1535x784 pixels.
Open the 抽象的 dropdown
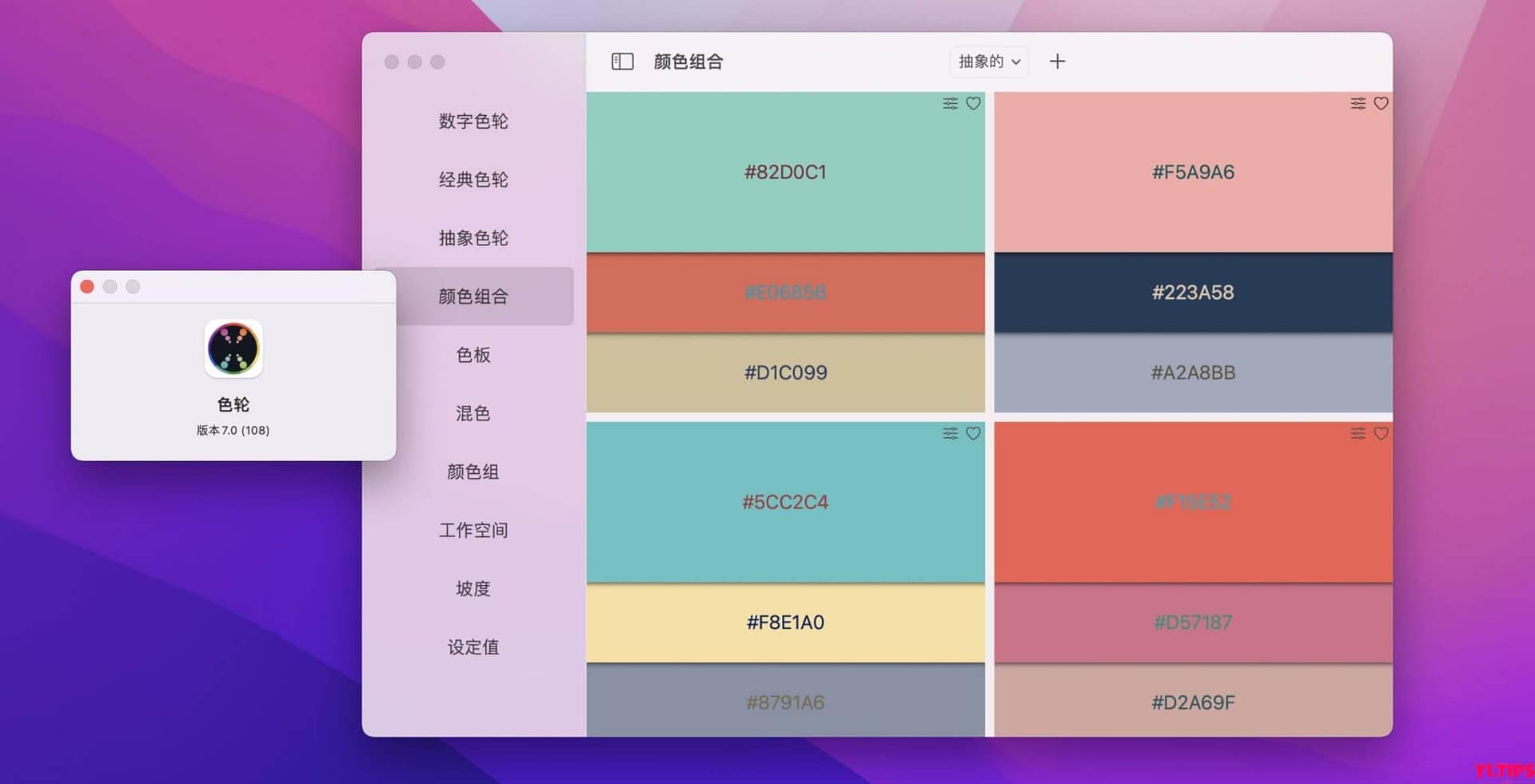(x=988, y=62)
